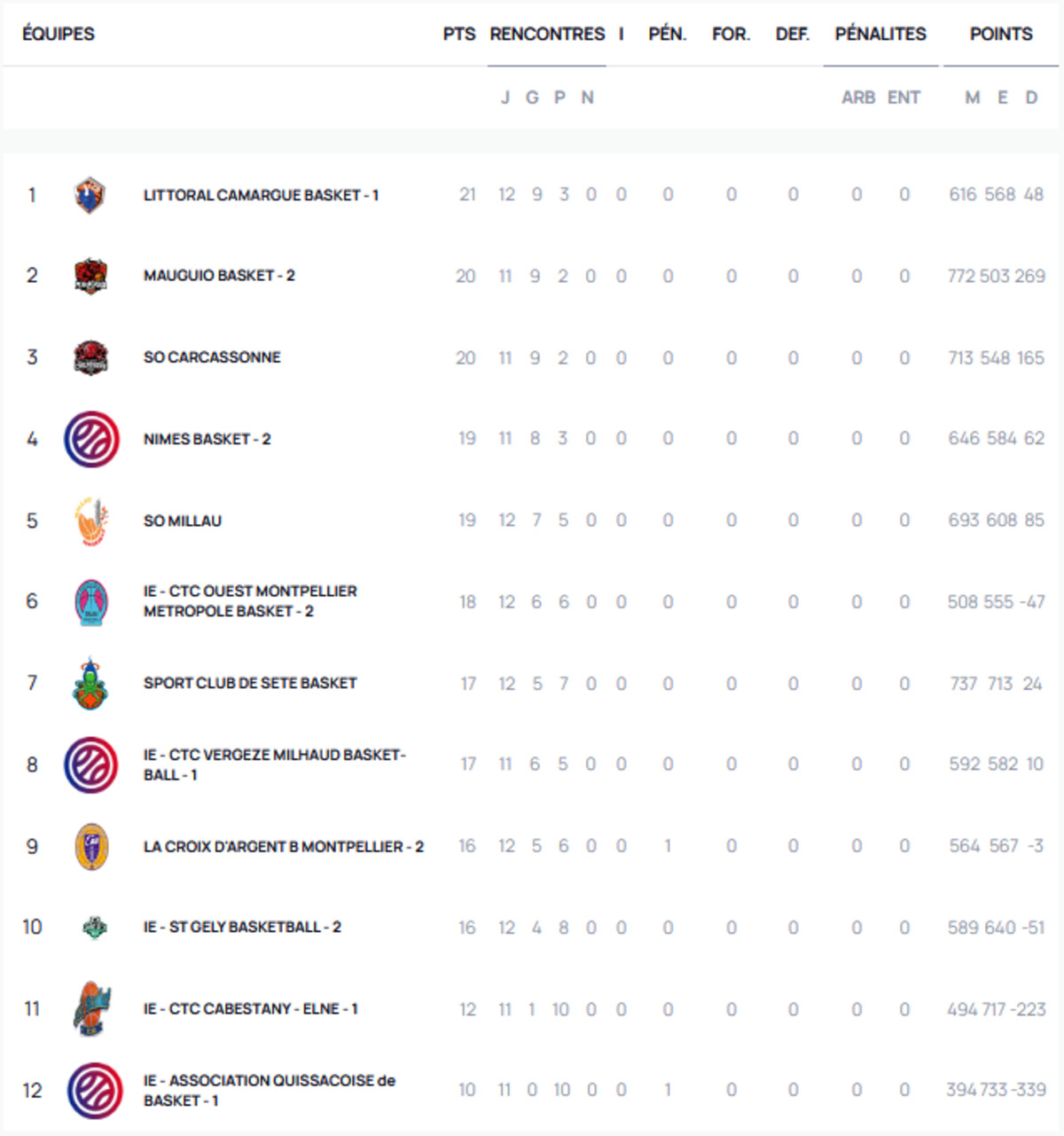Click the Mauguio Basket team logo

pos(90,276)
